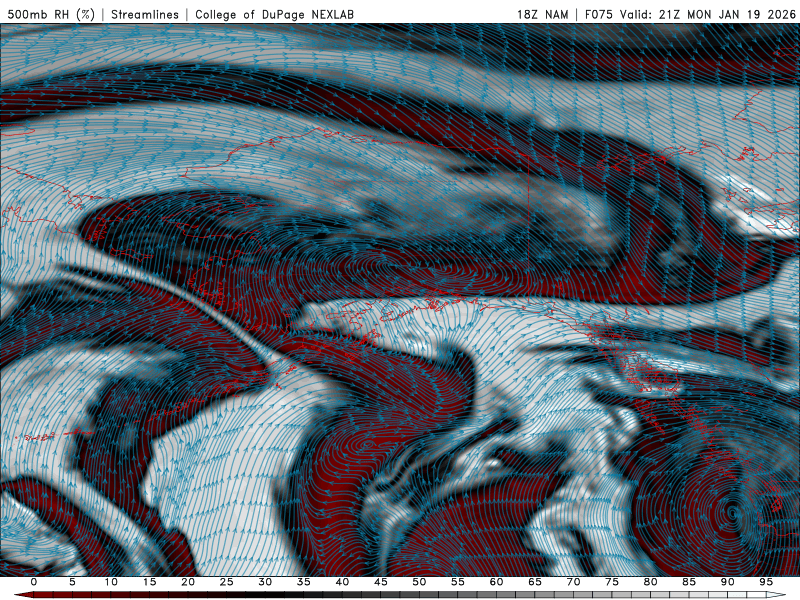
Task: Select the 15 value on RH scale
Action: pyautogui.click(x=149, y=582)
